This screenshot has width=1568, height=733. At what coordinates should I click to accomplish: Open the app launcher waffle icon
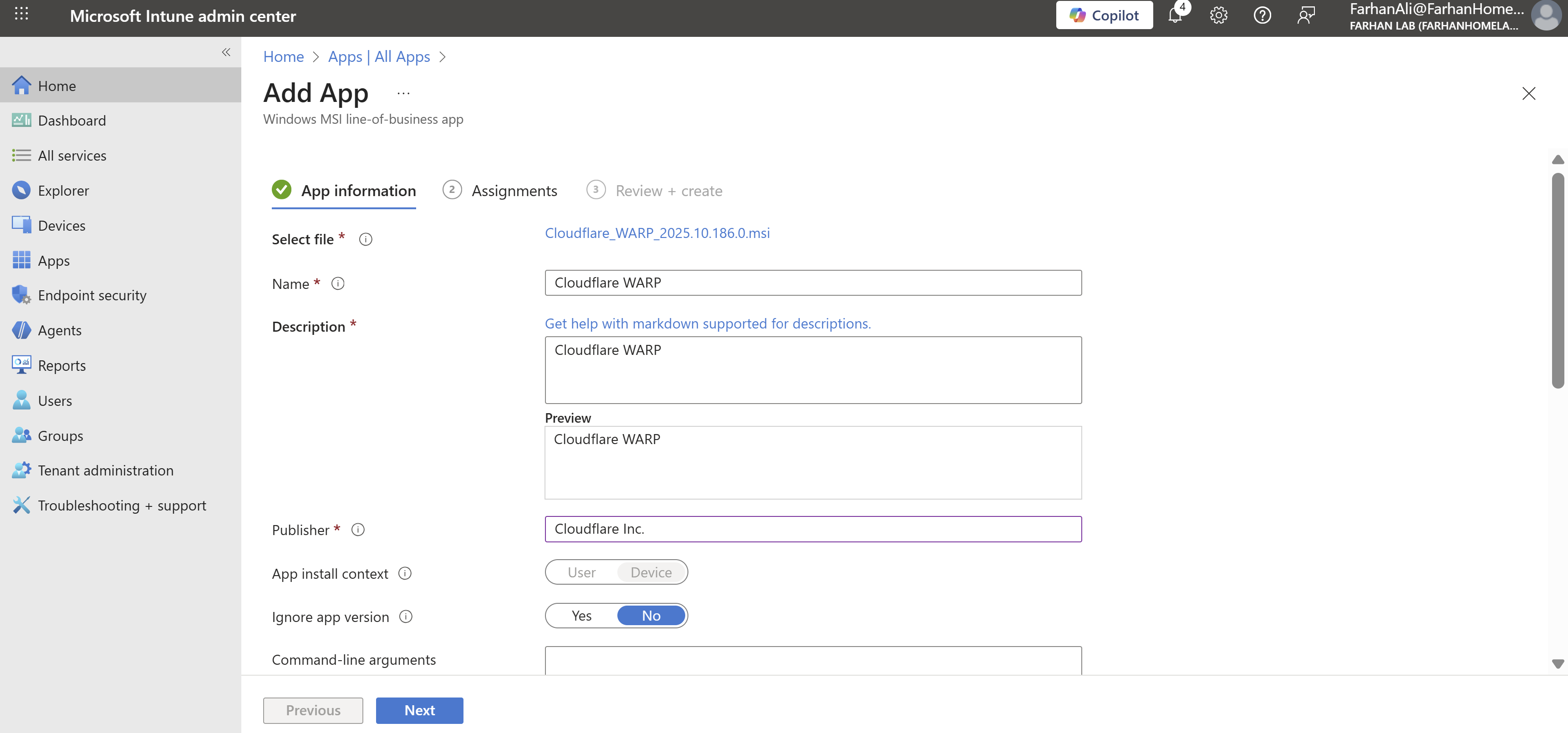pyautogui.click(x=21, y=14)
